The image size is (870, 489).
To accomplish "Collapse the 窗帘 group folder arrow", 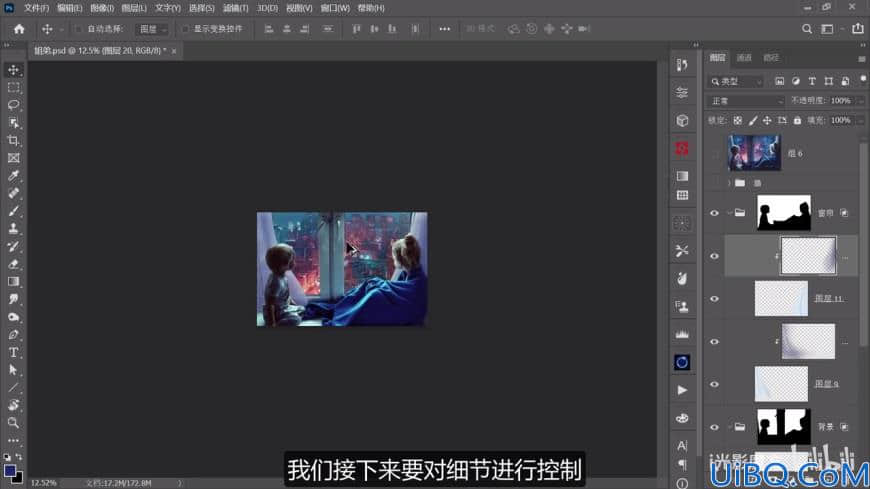I will 729,213.
